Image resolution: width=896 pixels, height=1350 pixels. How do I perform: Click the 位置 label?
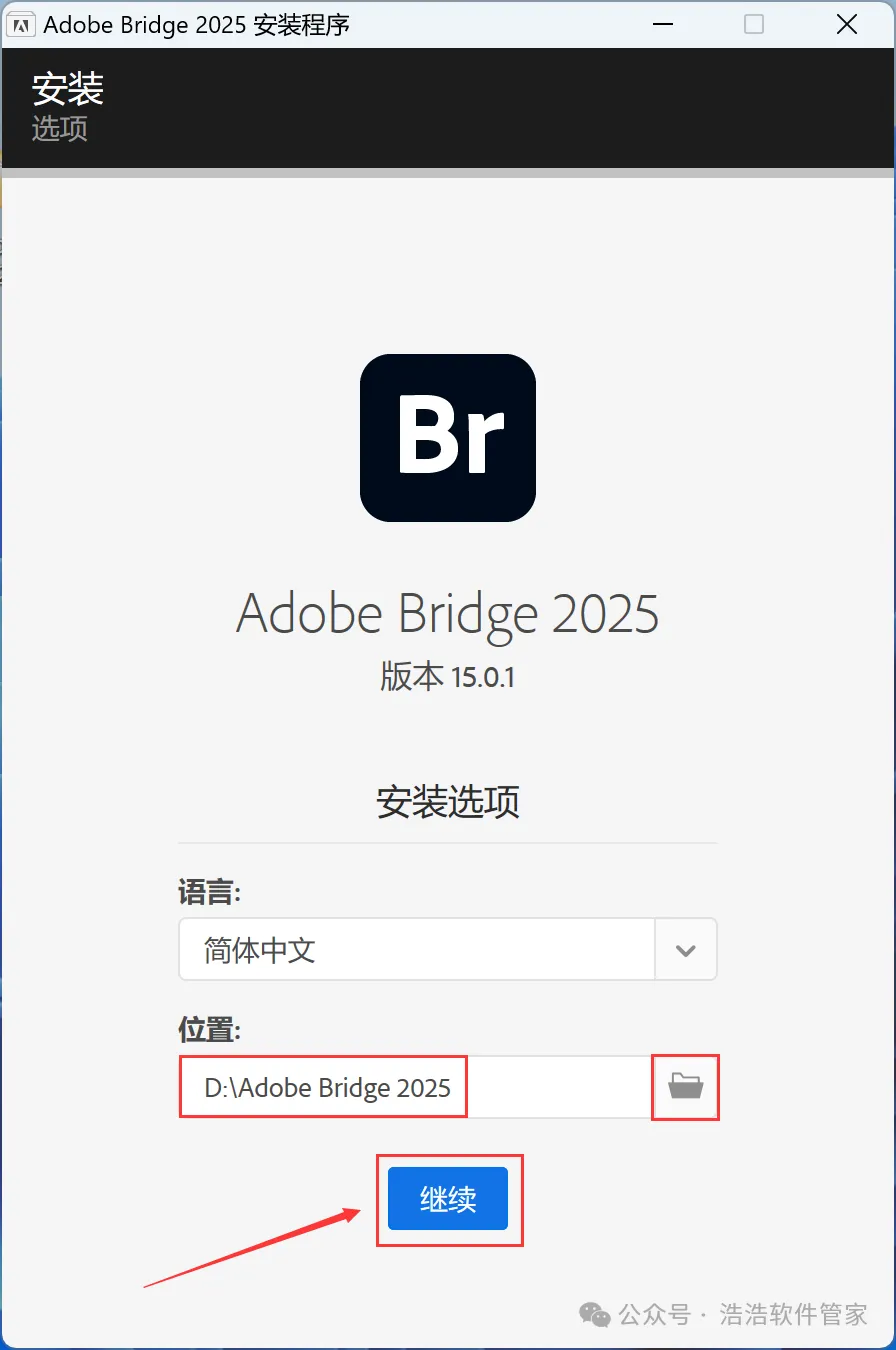click(x=210, y=1029)
